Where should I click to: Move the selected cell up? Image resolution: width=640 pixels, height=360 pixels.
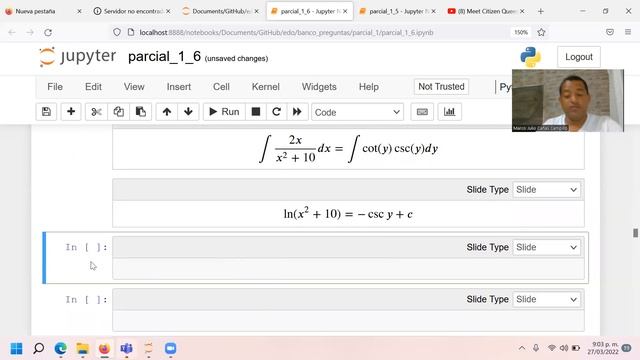point(167,112)
